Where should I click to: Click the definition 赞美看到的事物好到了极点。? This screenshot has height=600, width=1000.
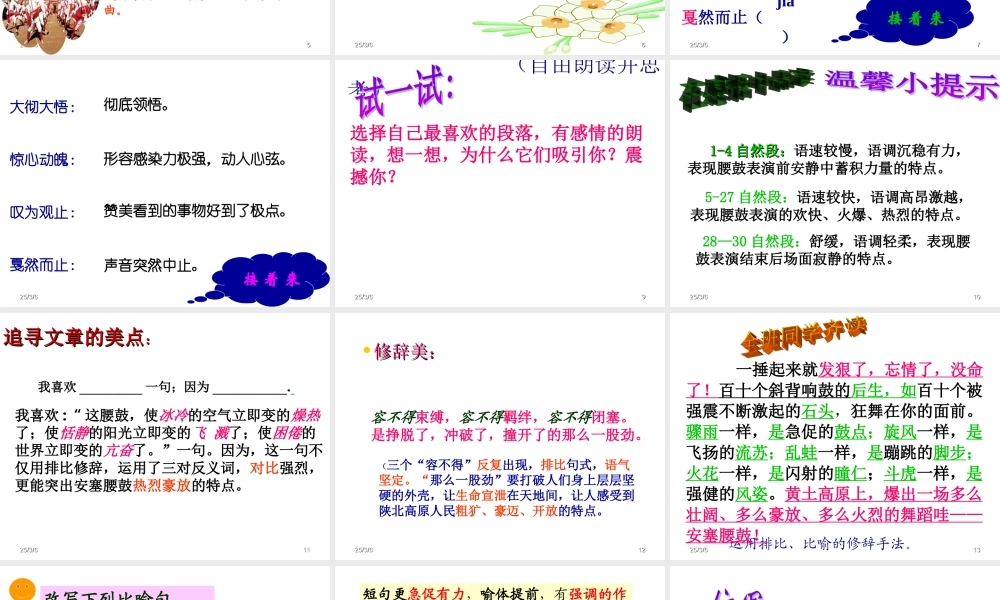196,210
